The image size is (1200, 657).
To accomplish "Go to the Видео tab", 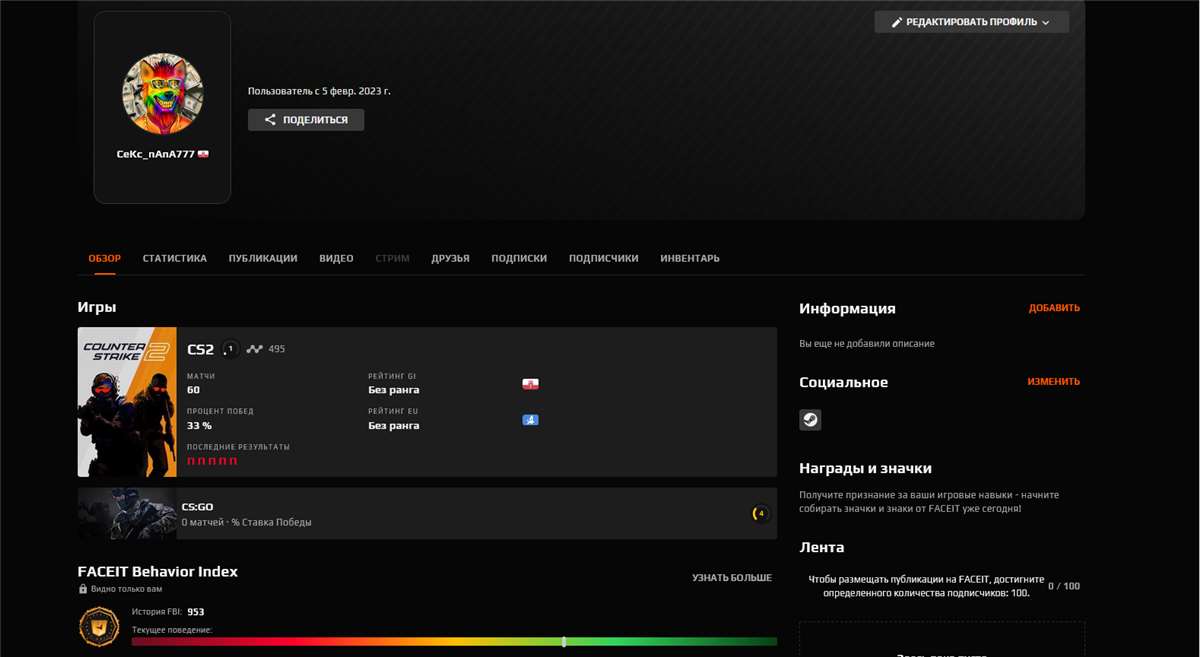I will (x=336, y=258).
